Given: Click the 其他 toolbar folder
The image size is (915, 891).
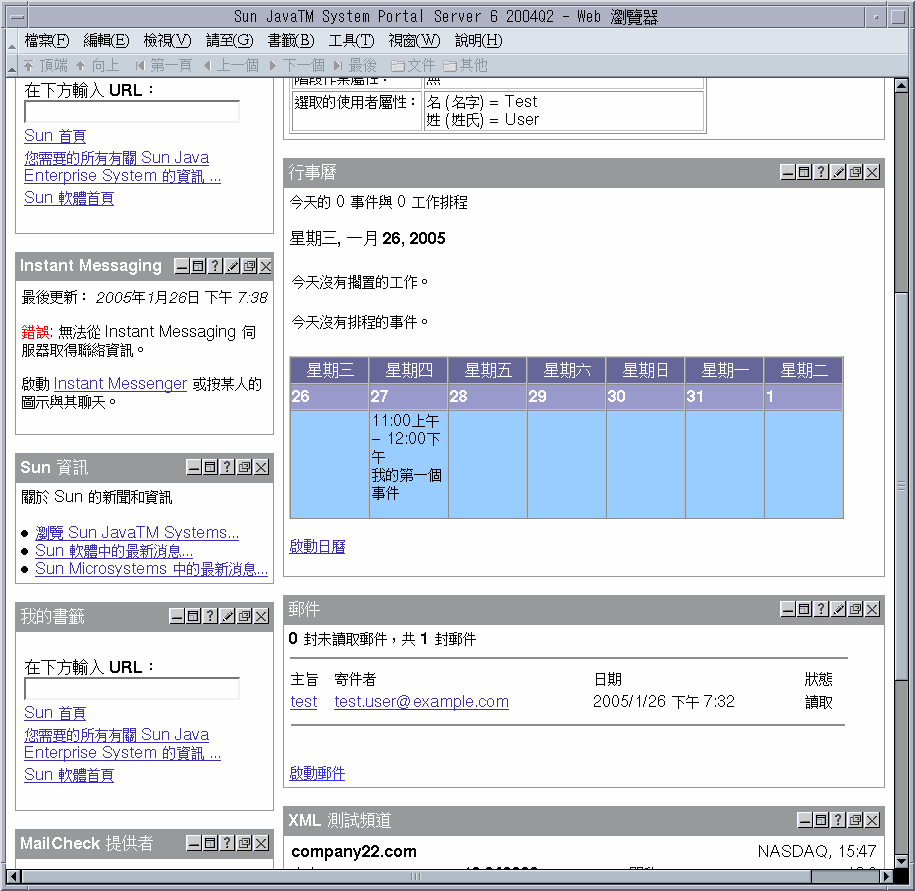Looking at the screenshot, I should [465, 65].
